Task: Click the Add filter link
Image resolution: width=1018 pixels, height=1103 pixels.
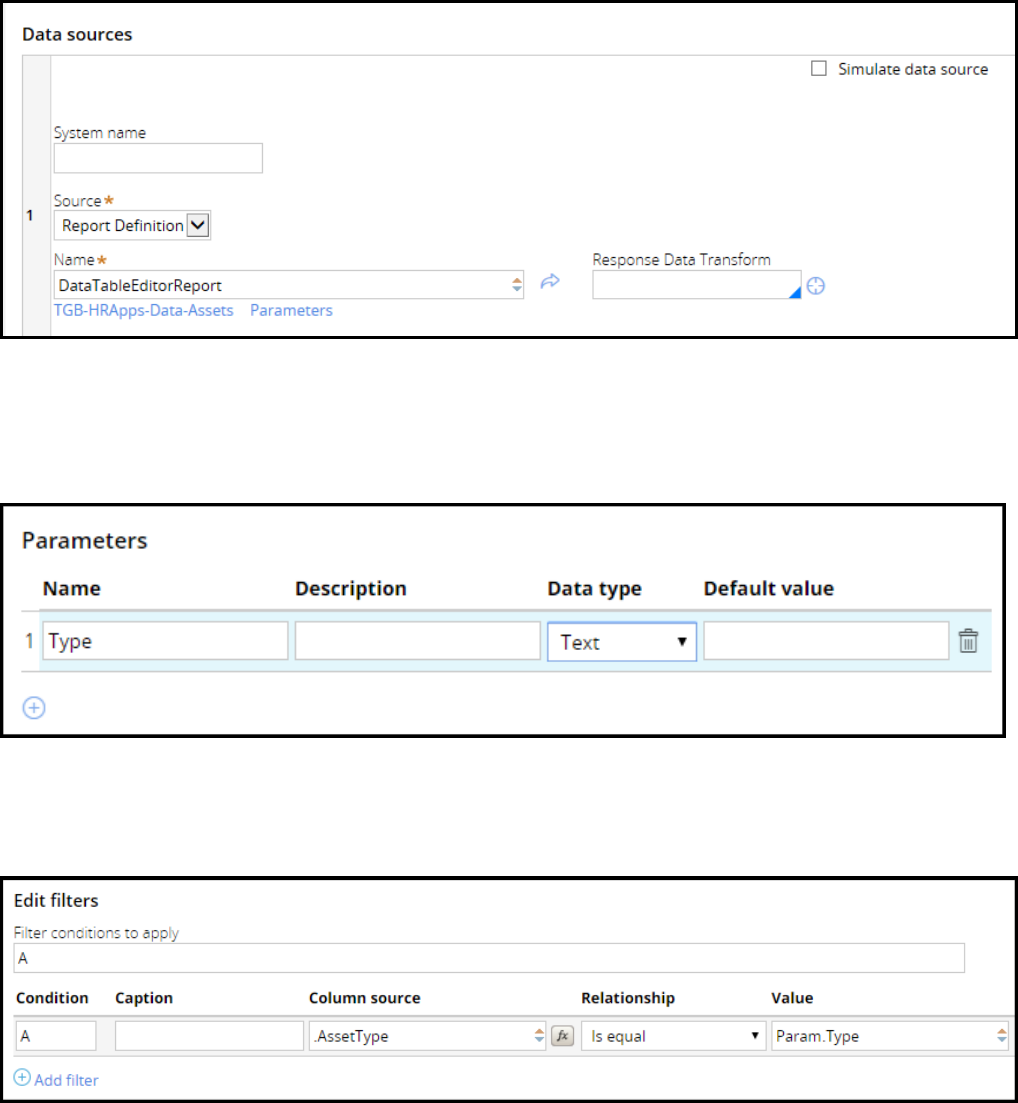Action: (66, 1080)
